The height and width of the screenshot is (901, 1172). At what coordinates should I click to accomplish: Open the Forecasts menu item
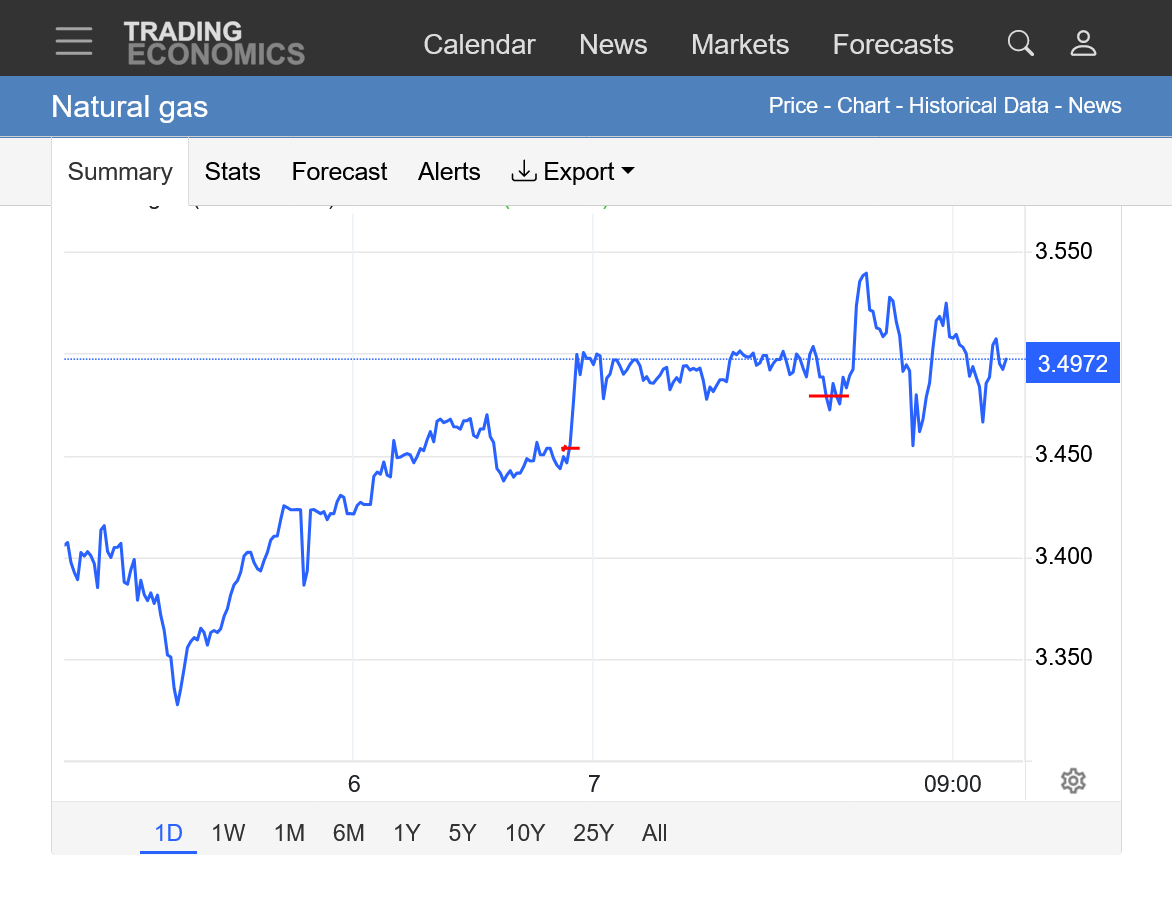(x=893, y=45)
